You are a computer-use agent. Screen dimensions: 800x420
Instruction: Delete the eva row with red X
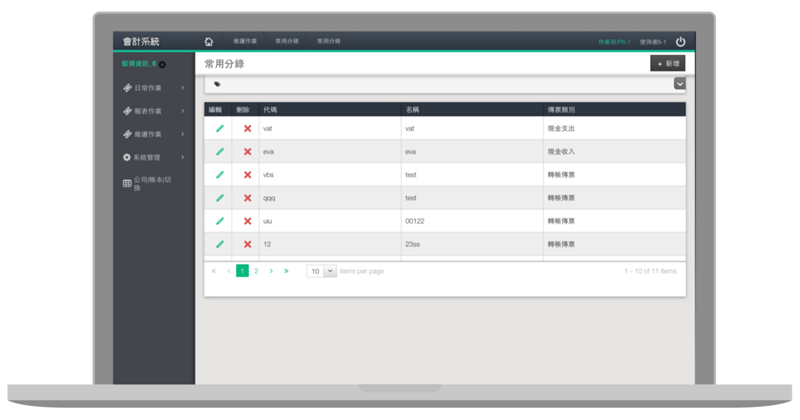pos(247,152)
